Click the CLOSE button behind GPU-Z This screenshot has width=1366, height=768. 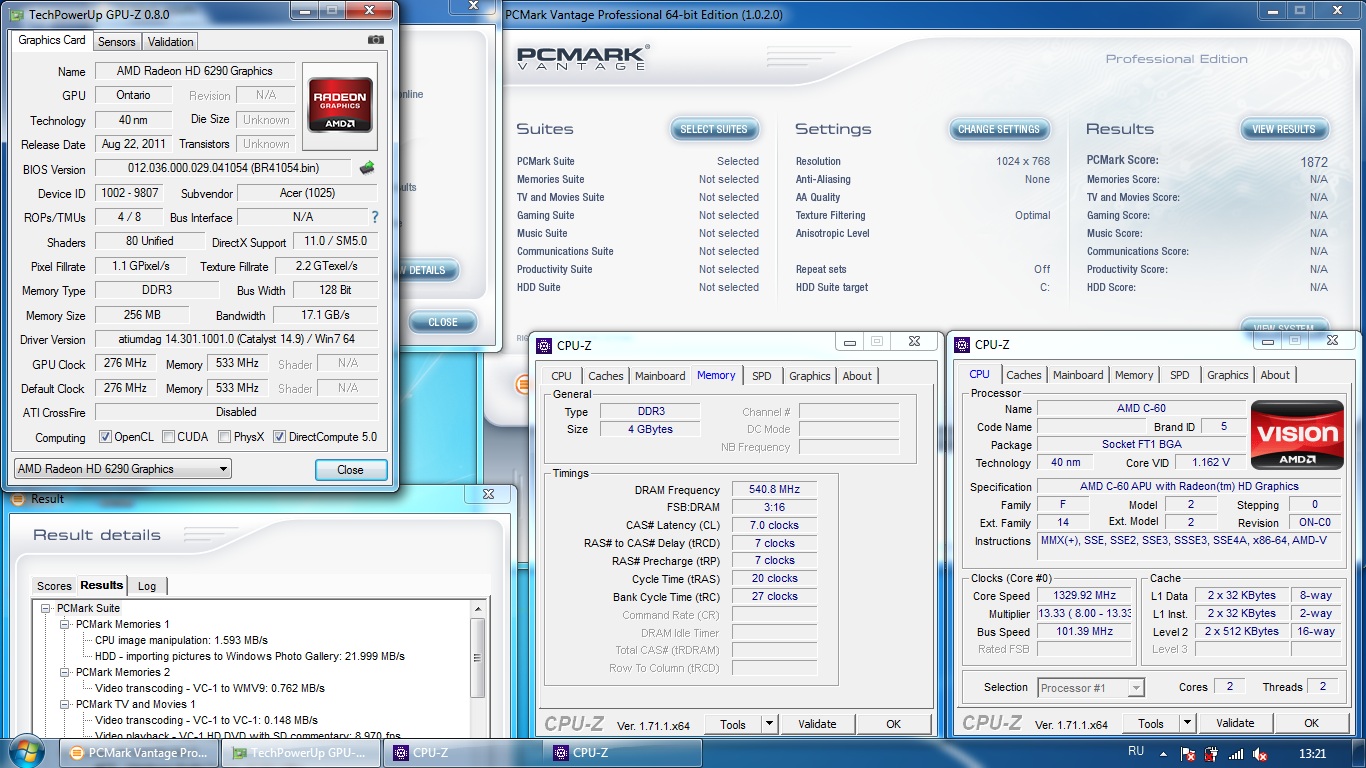click(443, 322)
